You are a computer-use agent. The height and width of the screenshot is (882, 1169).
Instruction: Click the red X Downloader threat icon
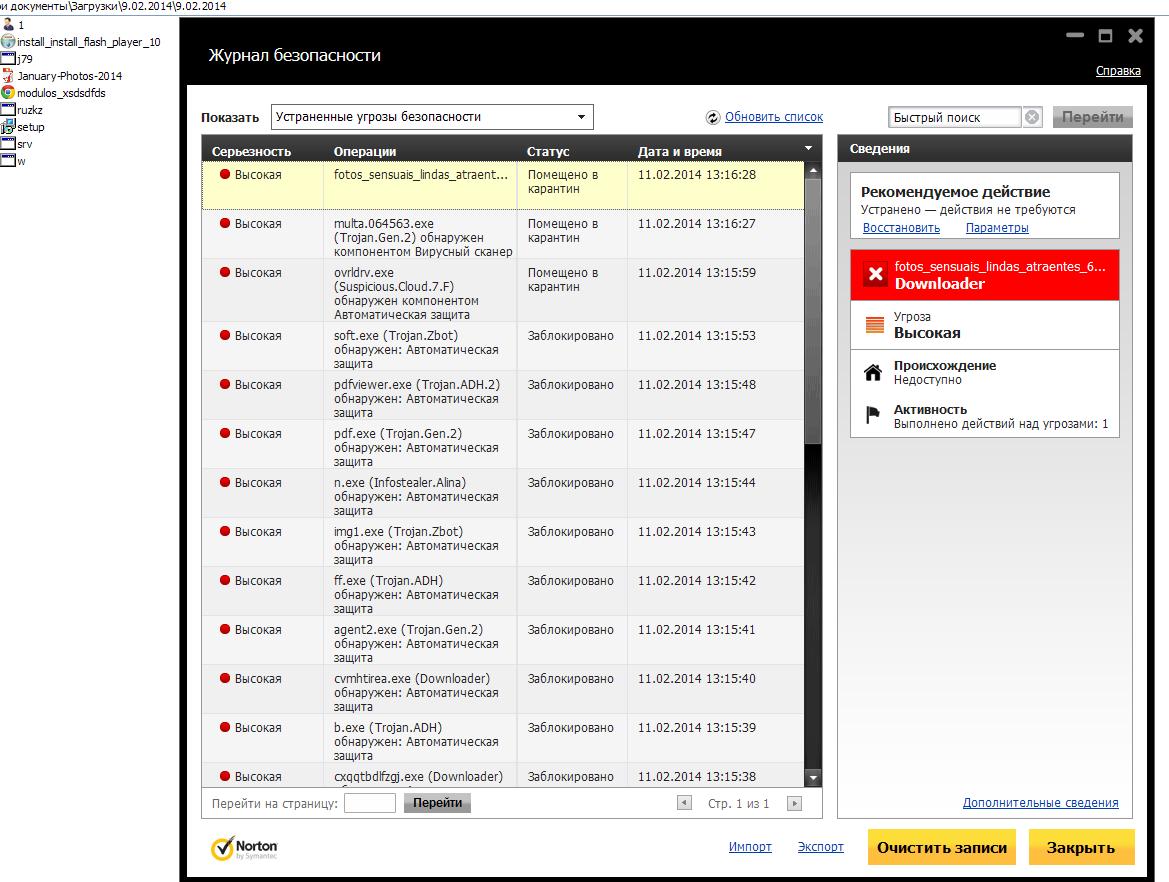[x=875, y=275]
